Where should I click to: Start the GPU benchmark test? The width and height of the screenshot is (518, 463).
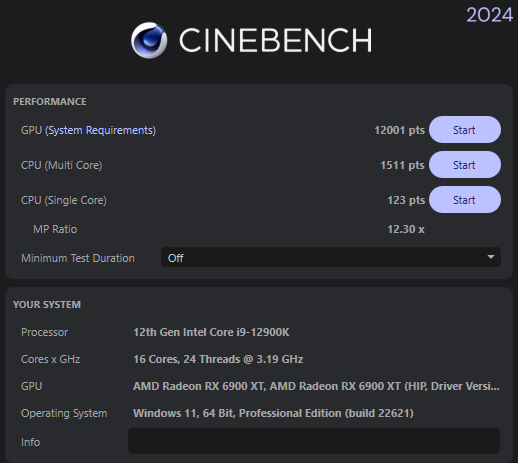point(465,130)
